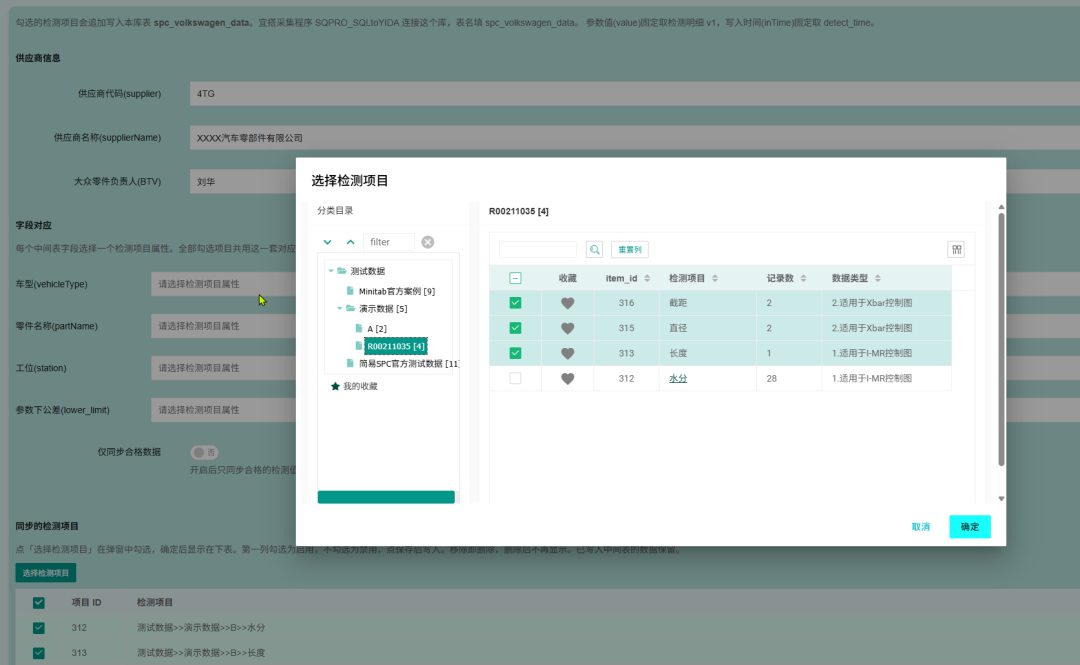This screenshot has height=665, width=1080.
Task: Uncheck the checkbox for item 316 截距
Action: click(x=515, y=303)
